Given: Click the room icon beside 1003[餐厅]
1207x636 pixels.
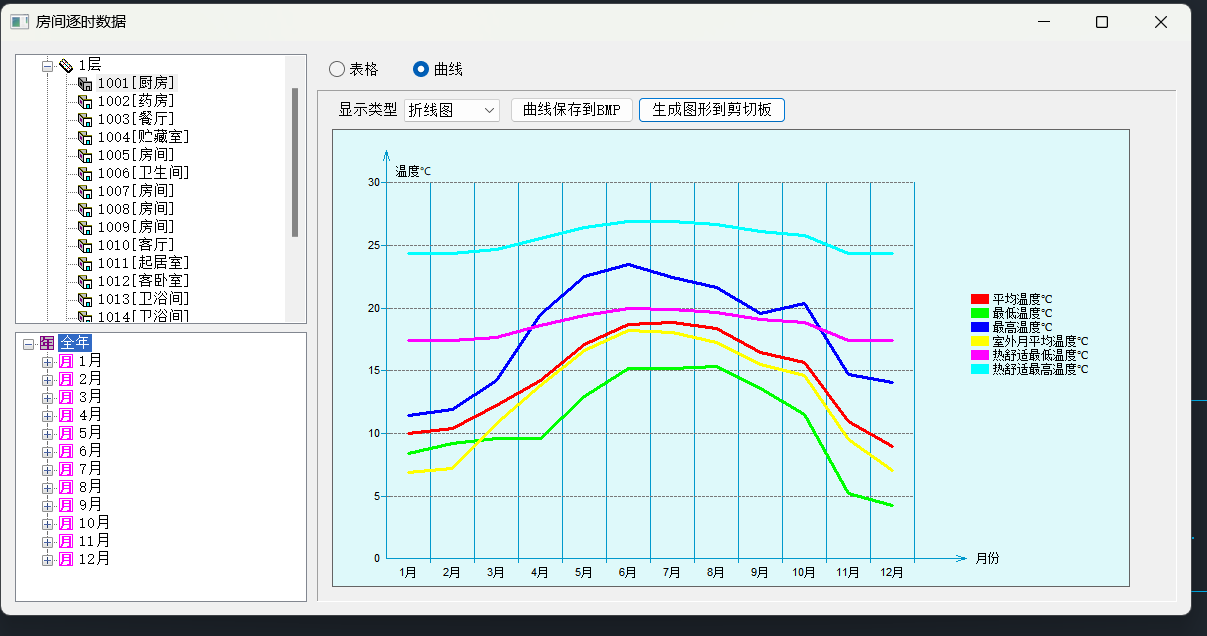Looking at the screenshot, I should point(85,120).
